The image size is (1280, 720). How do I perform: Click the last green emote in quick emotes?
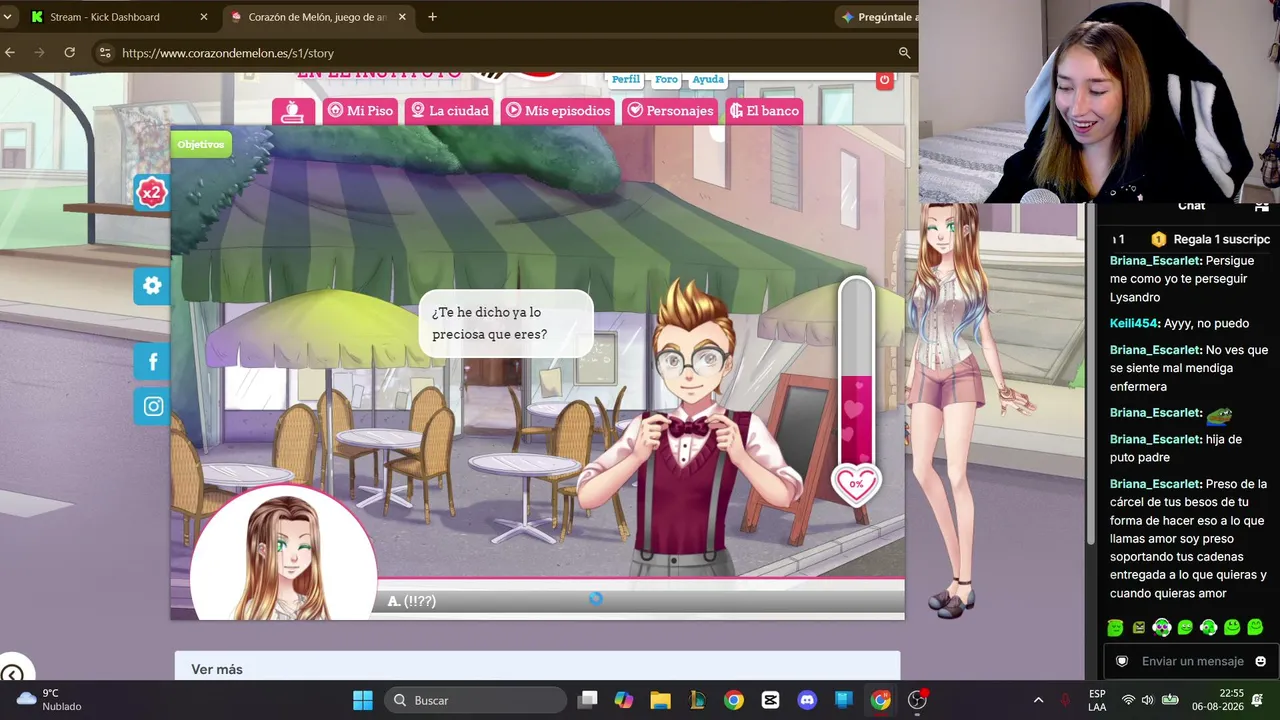point(1255,628)
